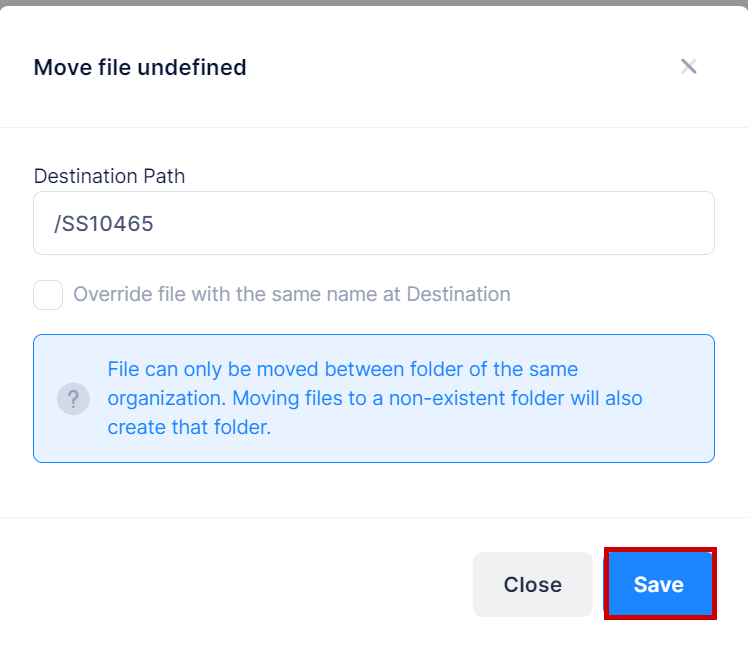Viewport: 748px width, 646px height.
Task: Click the blue info banner message text
Action: [375, 398]
